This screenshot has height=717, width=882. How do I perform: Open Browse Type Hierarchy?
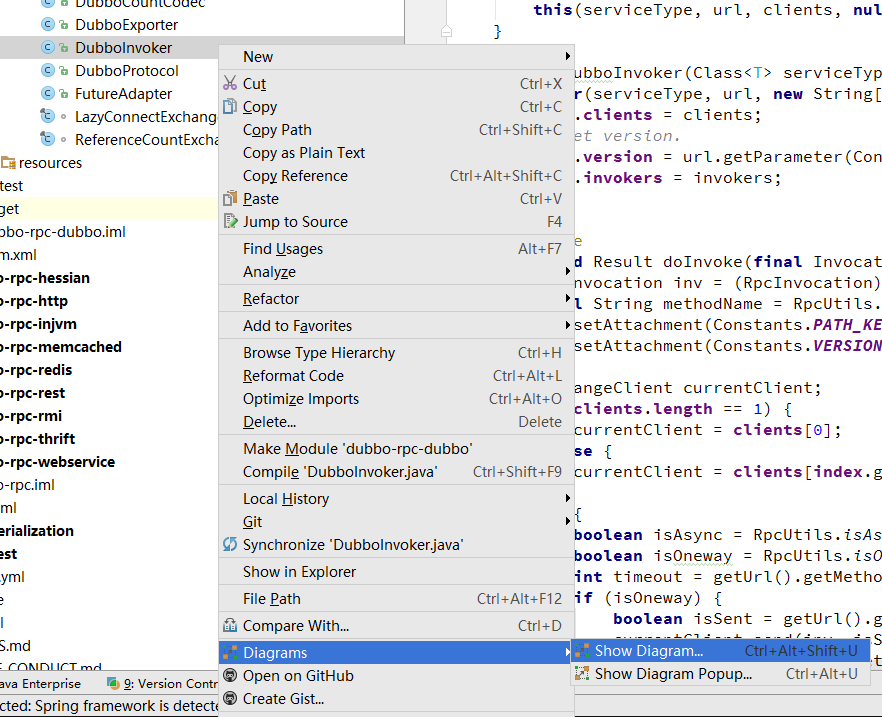coord(396,353)
